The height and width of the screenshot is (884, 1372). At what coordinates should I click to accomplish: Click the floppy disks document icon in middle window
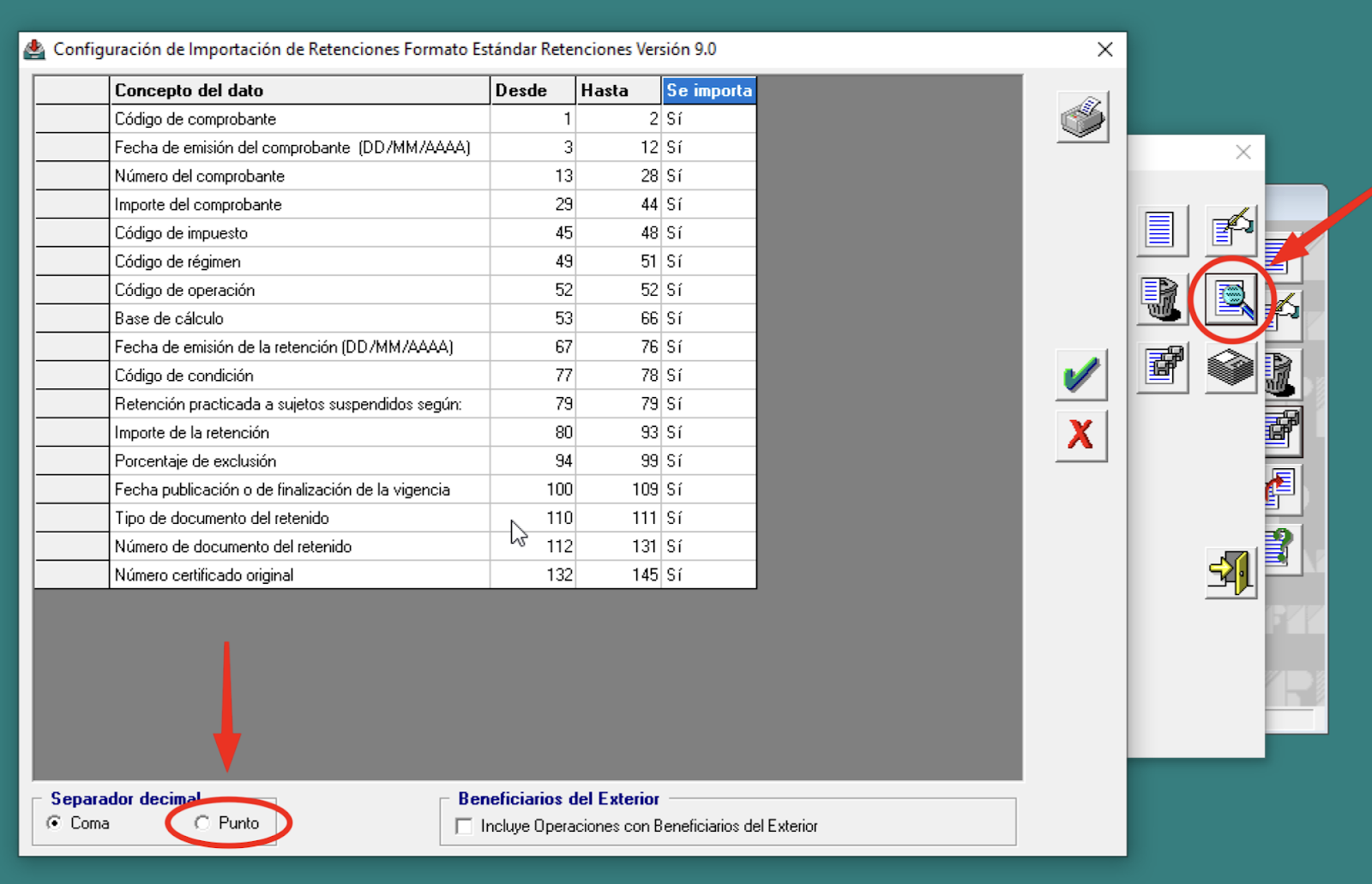(x=1162, y=367)
